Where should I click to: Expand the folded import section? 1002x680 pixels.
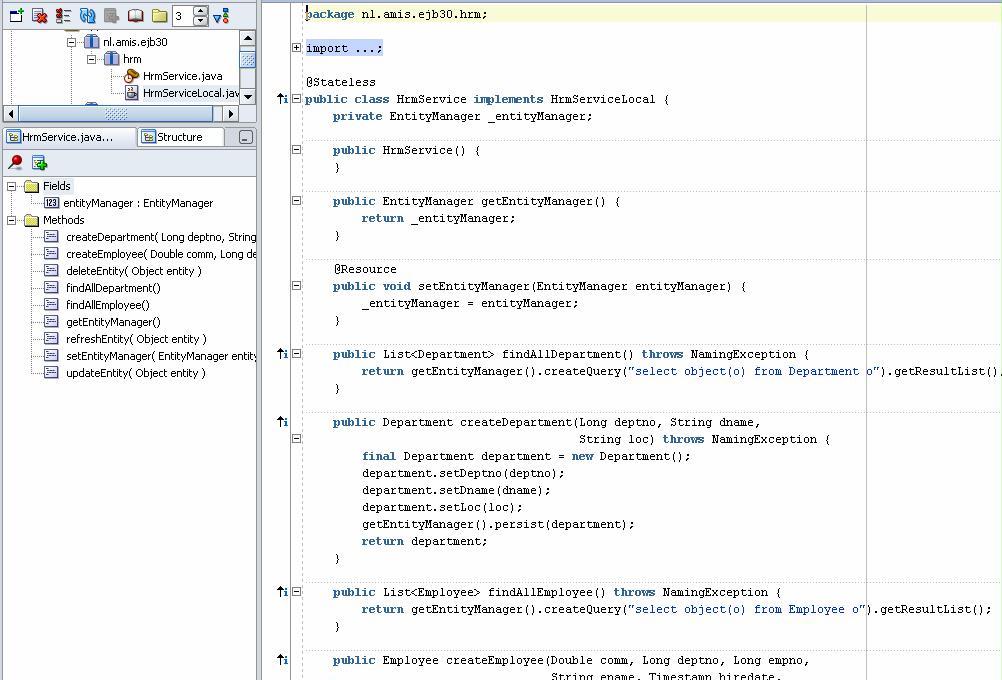click(x=296, y=48)
